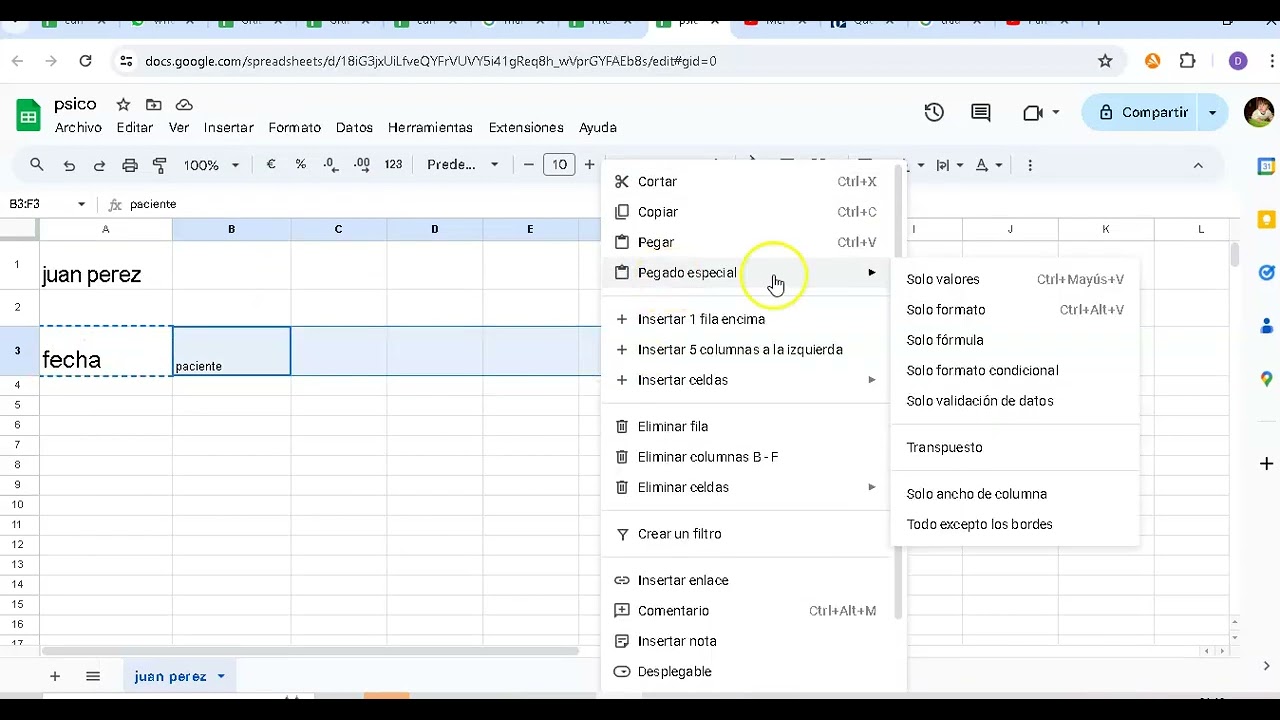Open the Insertar menu
Screen dimensions: 1280x720
click(x=228, y=128)
